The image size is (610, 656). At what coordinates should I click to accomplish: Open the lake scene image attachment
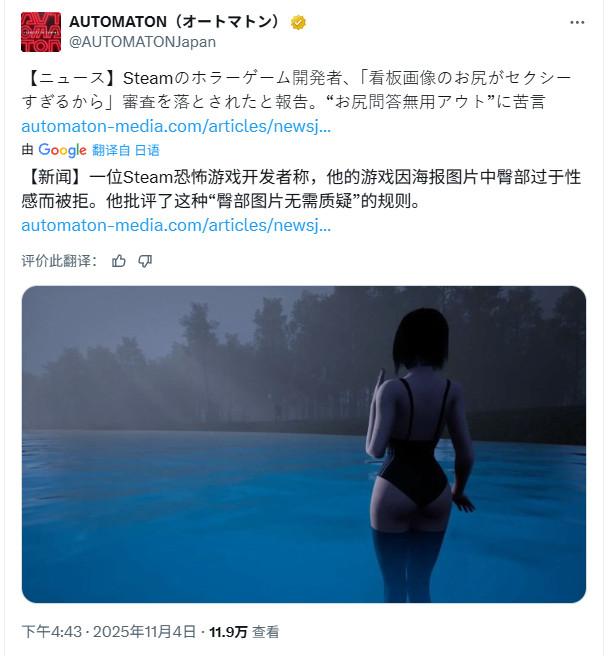pos(304,444)
